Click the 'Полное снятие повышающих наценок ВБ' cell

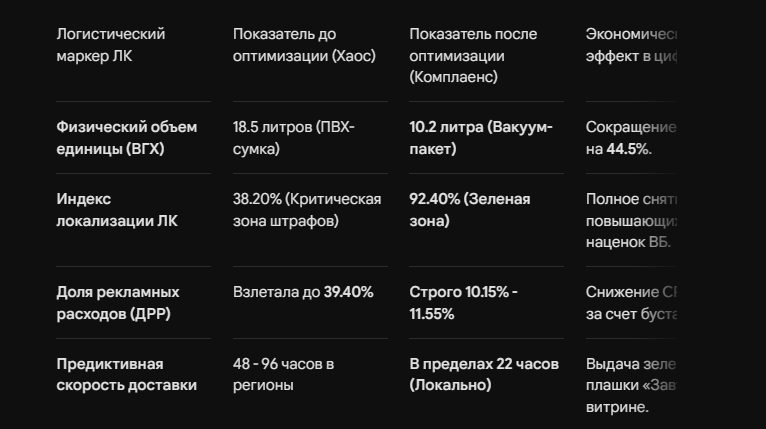(631, 220)
